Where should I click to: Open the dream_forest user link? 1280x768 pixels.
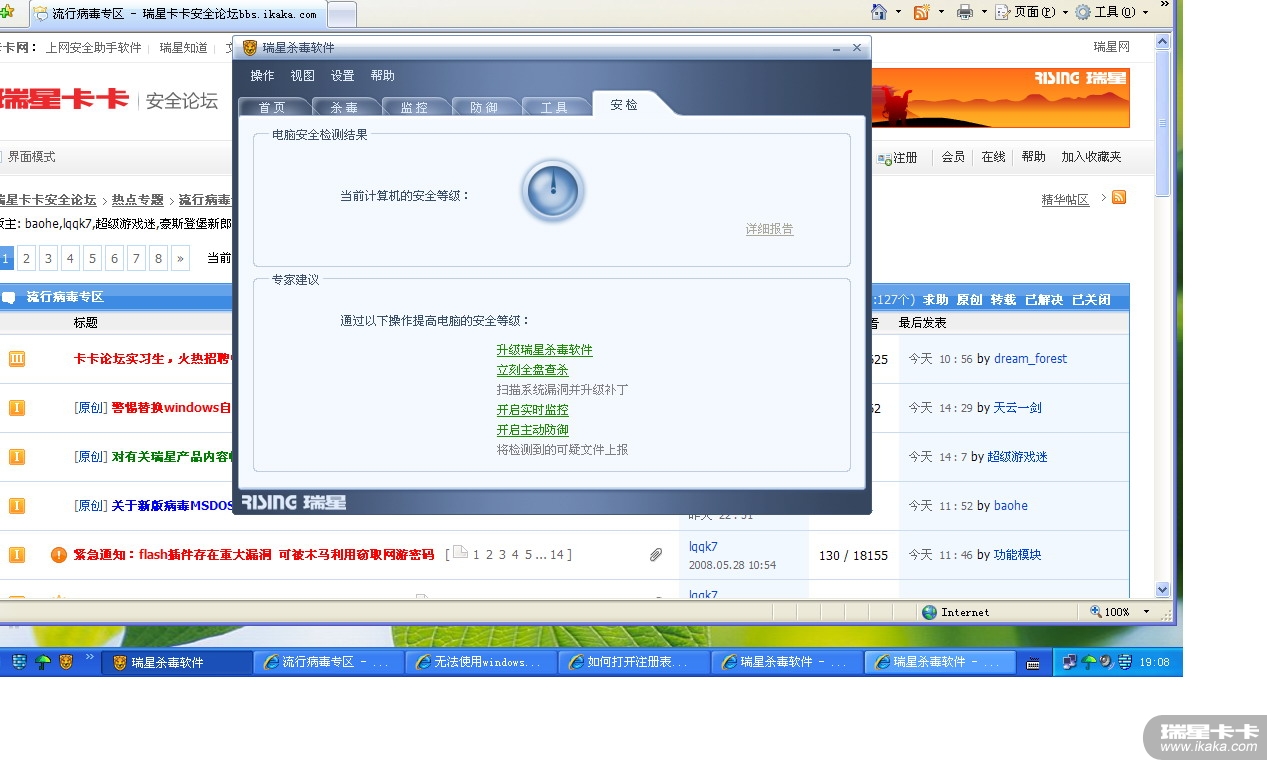point(1030,358)
